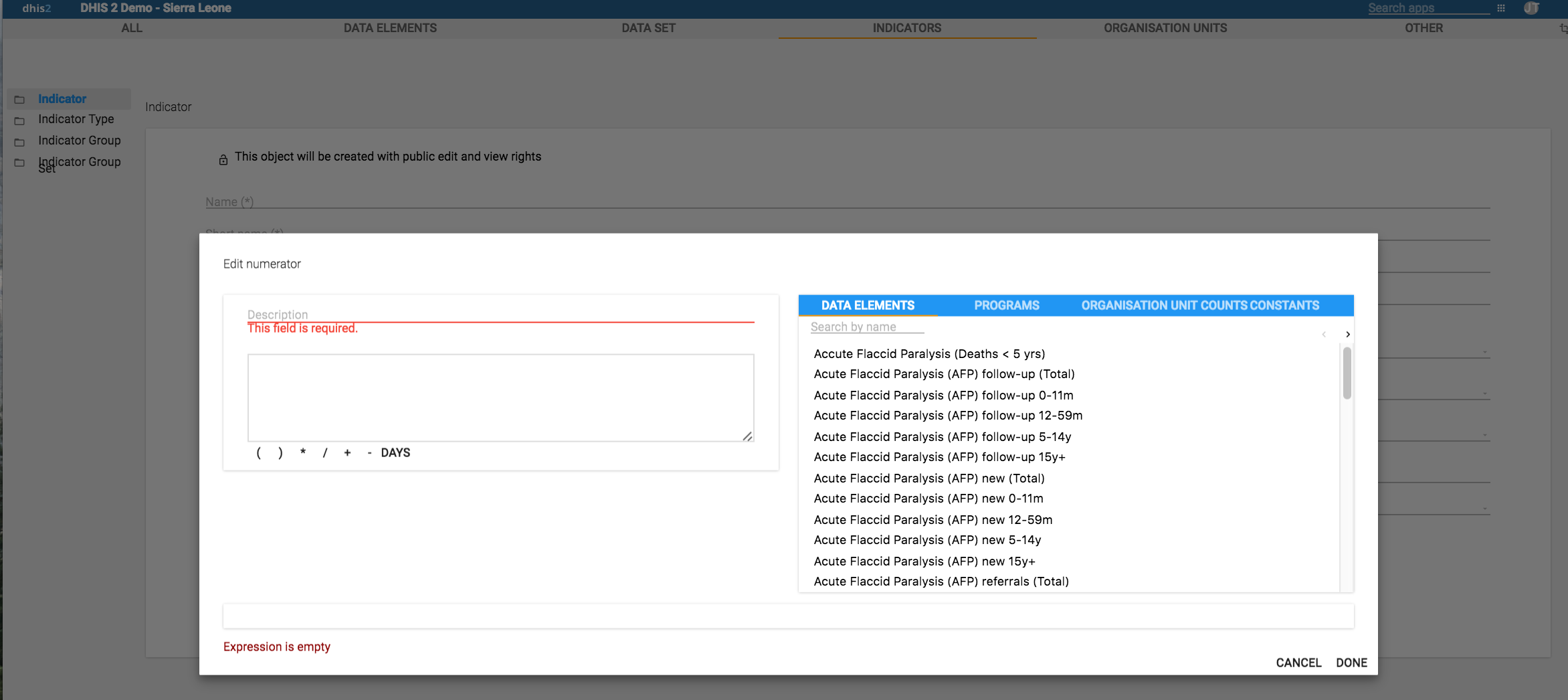Insert division operator into expression
The image size is (1568, 700).
click(x=325, y=452)
